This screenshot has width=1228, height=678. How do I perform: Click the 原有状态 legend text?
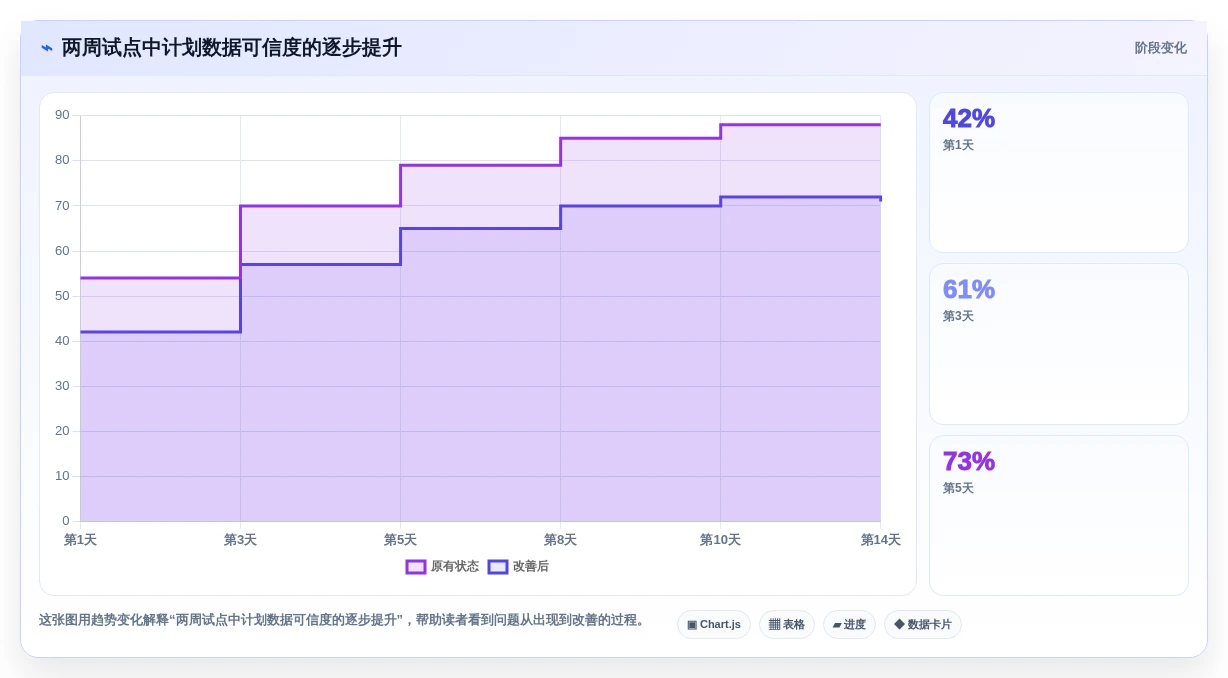pos(455,567)
